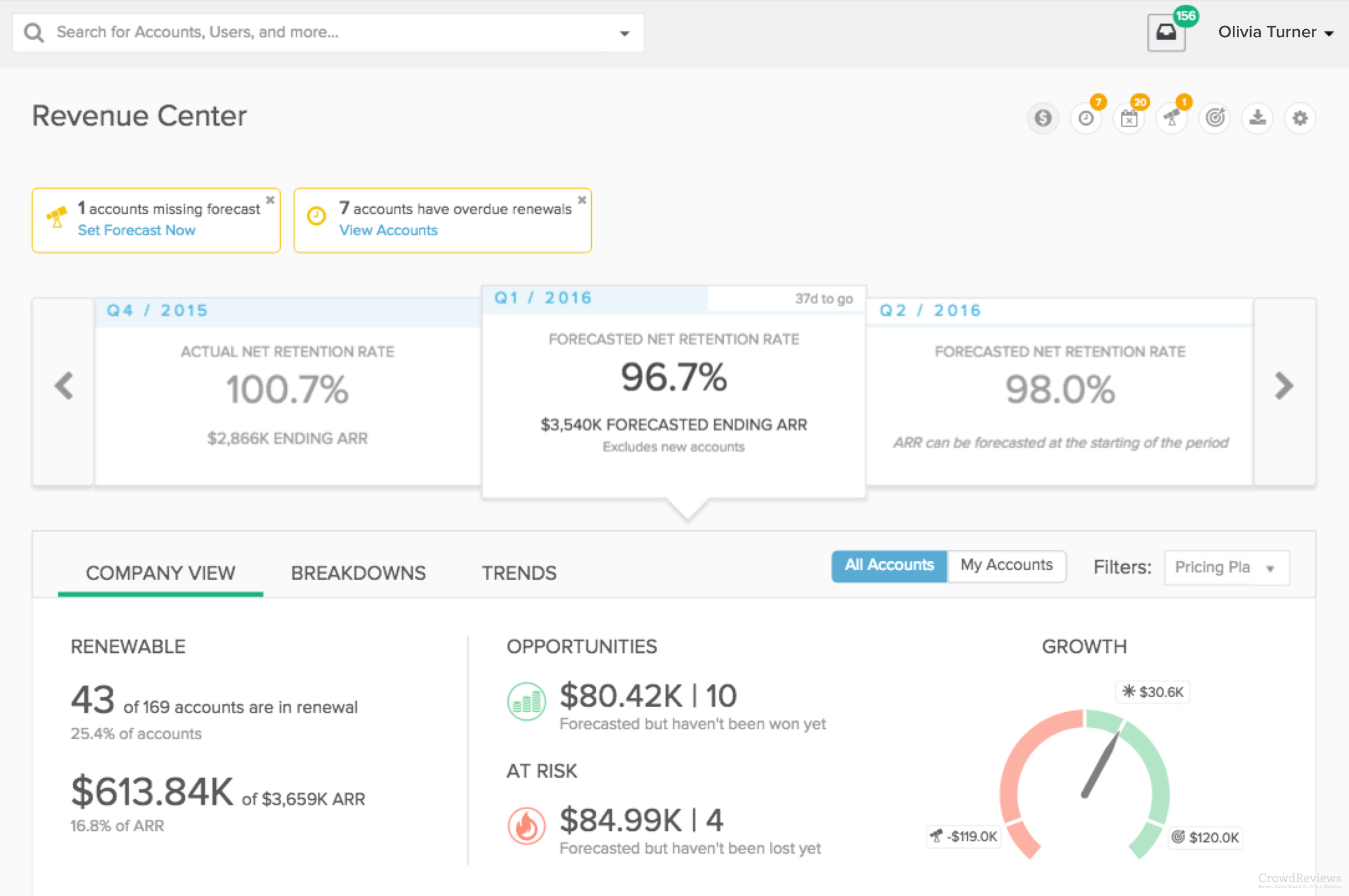Click the 96.7% forecasted retention rate
The height and width of the screenshot is (896, 1349).
pyautogui.click(x=674, y=378)
